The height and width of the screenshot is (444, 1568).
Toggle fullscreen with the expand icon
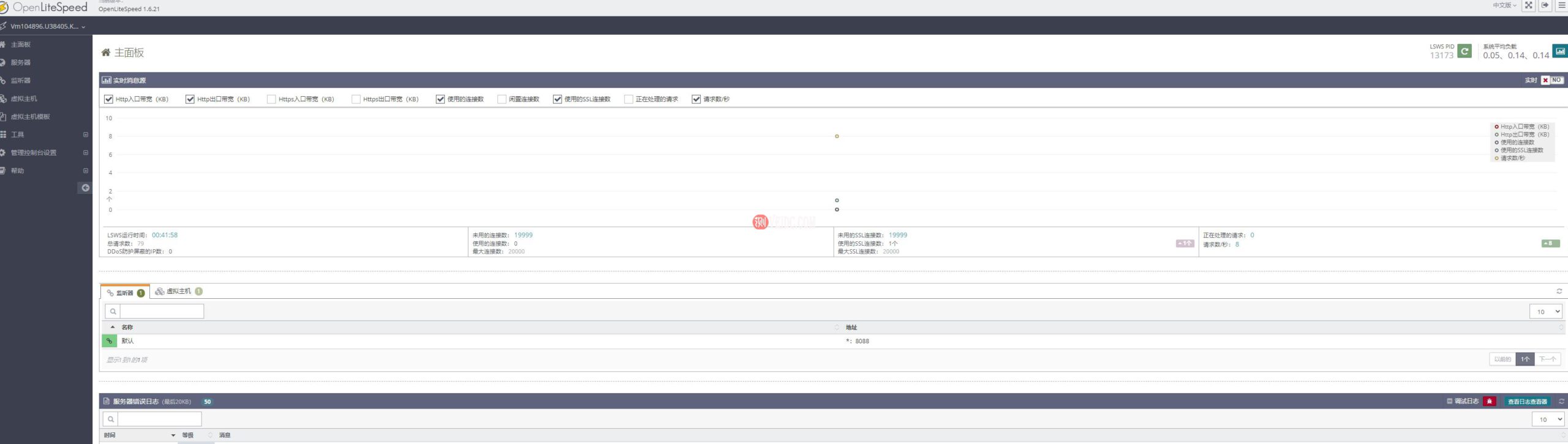tap(1529, 6)
